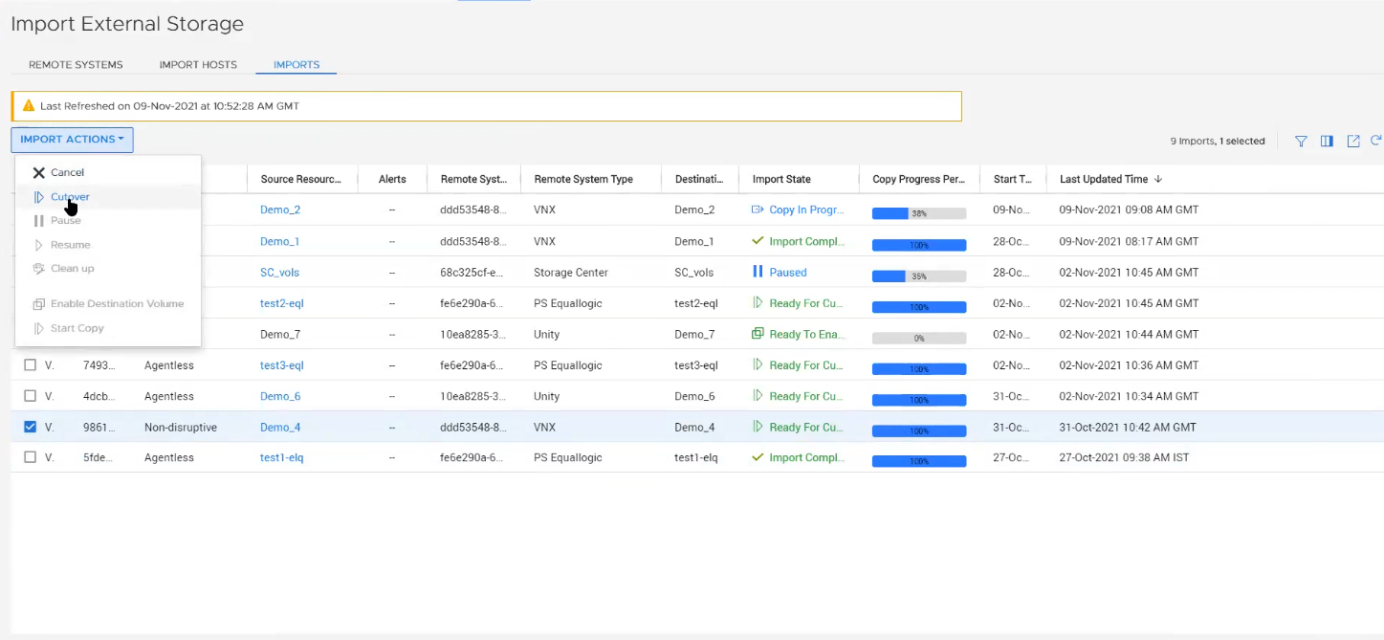Click the sort arrow next to Last Updated Time
1384x640 pixels.
pyautogui.click(x=1158, y=179)
